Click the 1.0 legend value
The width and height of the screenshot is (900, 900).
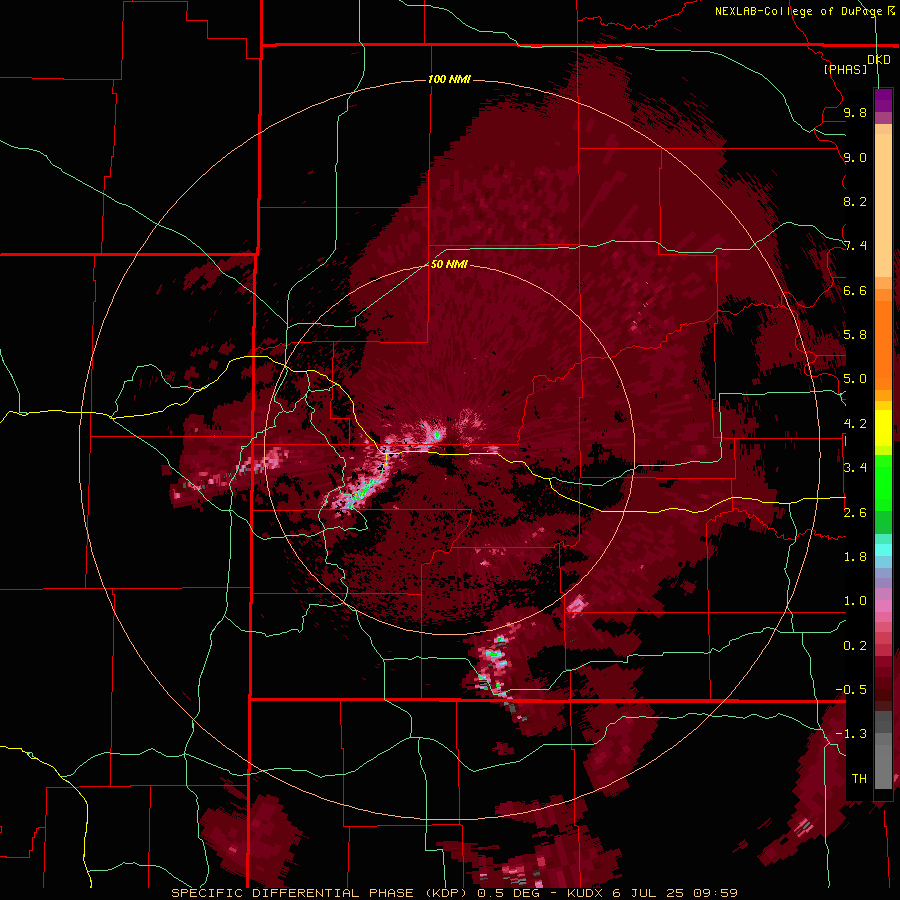tap(855, 601)
